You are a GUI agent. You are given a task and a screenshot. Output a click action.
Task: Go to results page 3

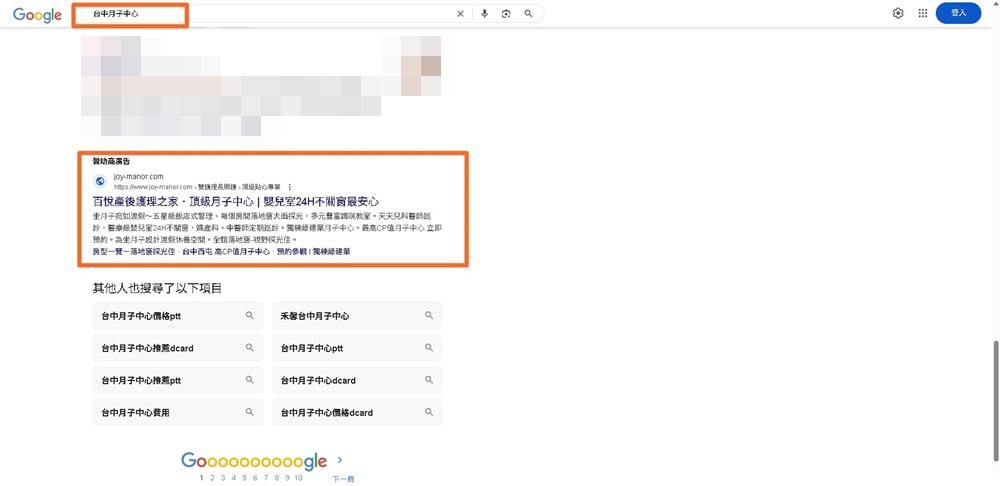click(223, 478)
